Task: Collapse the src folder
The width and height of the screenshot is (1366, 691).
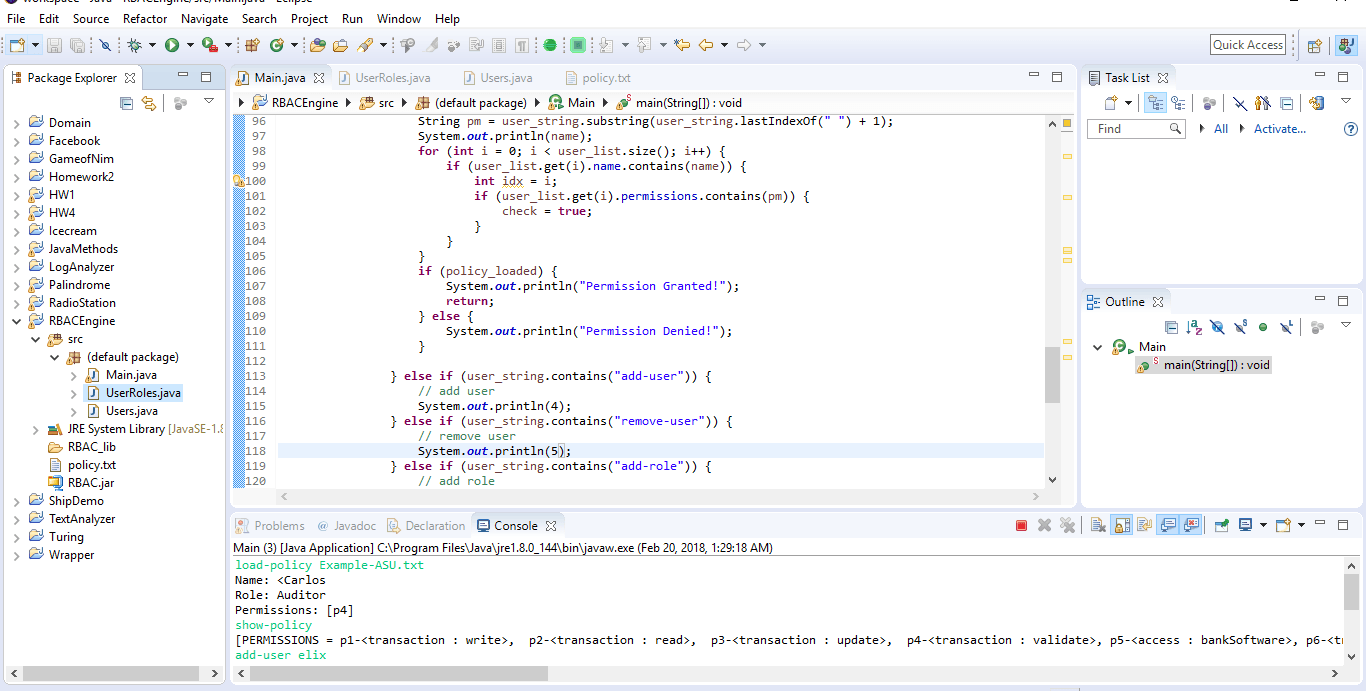Action: point(35,339)
